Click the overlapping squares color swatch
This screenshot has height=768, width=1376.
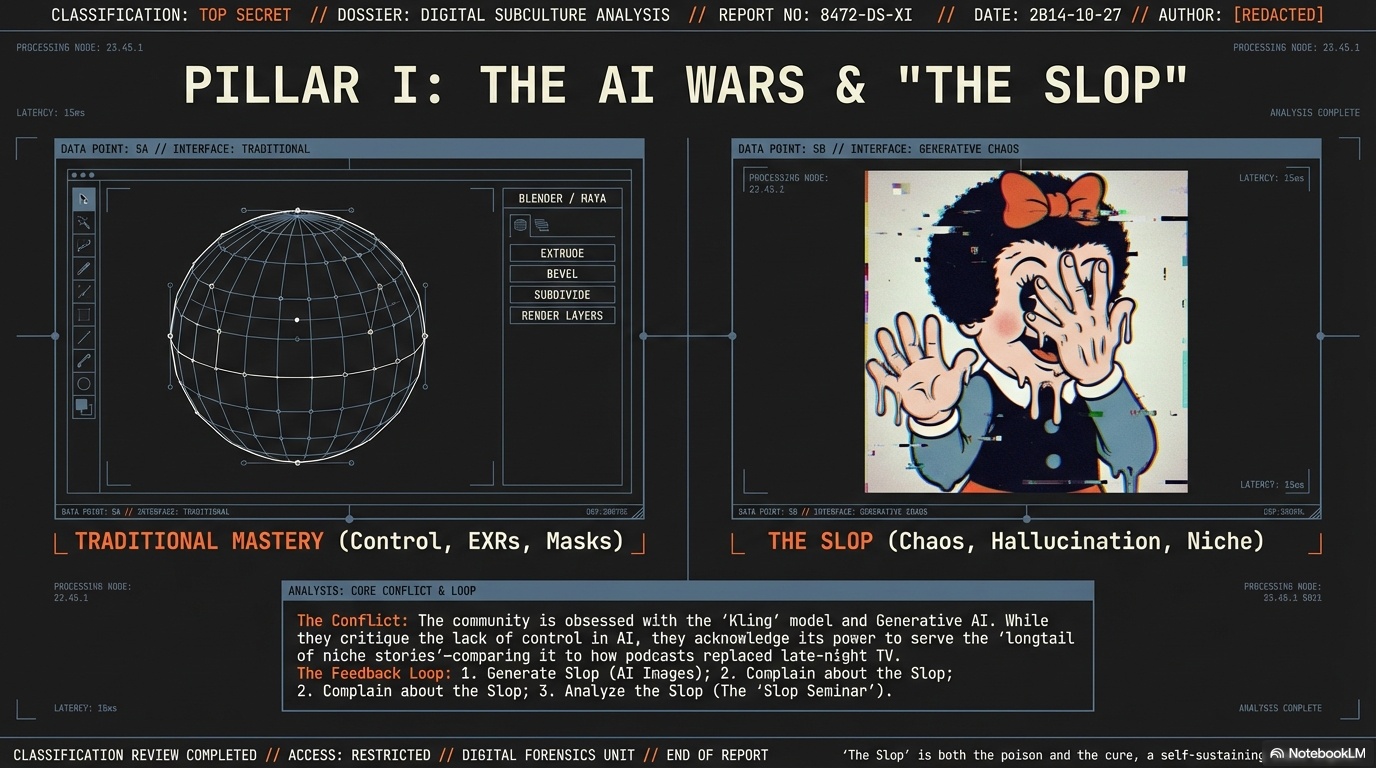point(84,406)
